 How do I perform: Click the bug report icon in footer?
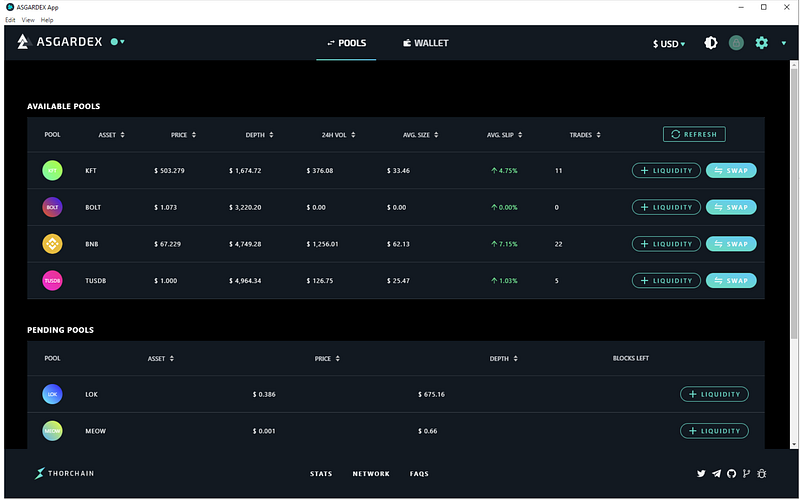762,473
